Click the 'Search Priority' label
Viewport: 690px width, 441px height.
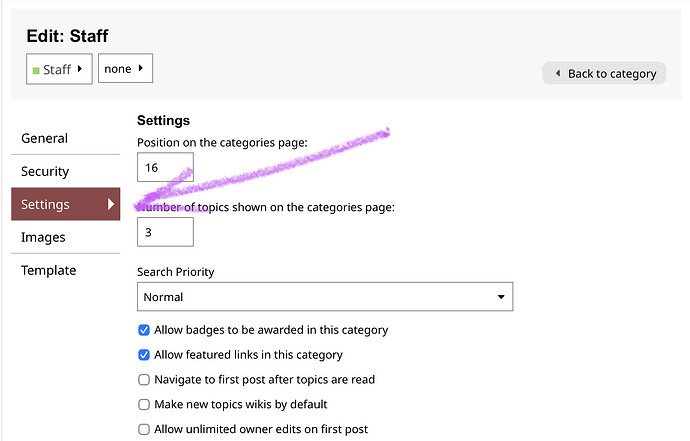click(x=176, y=272)
